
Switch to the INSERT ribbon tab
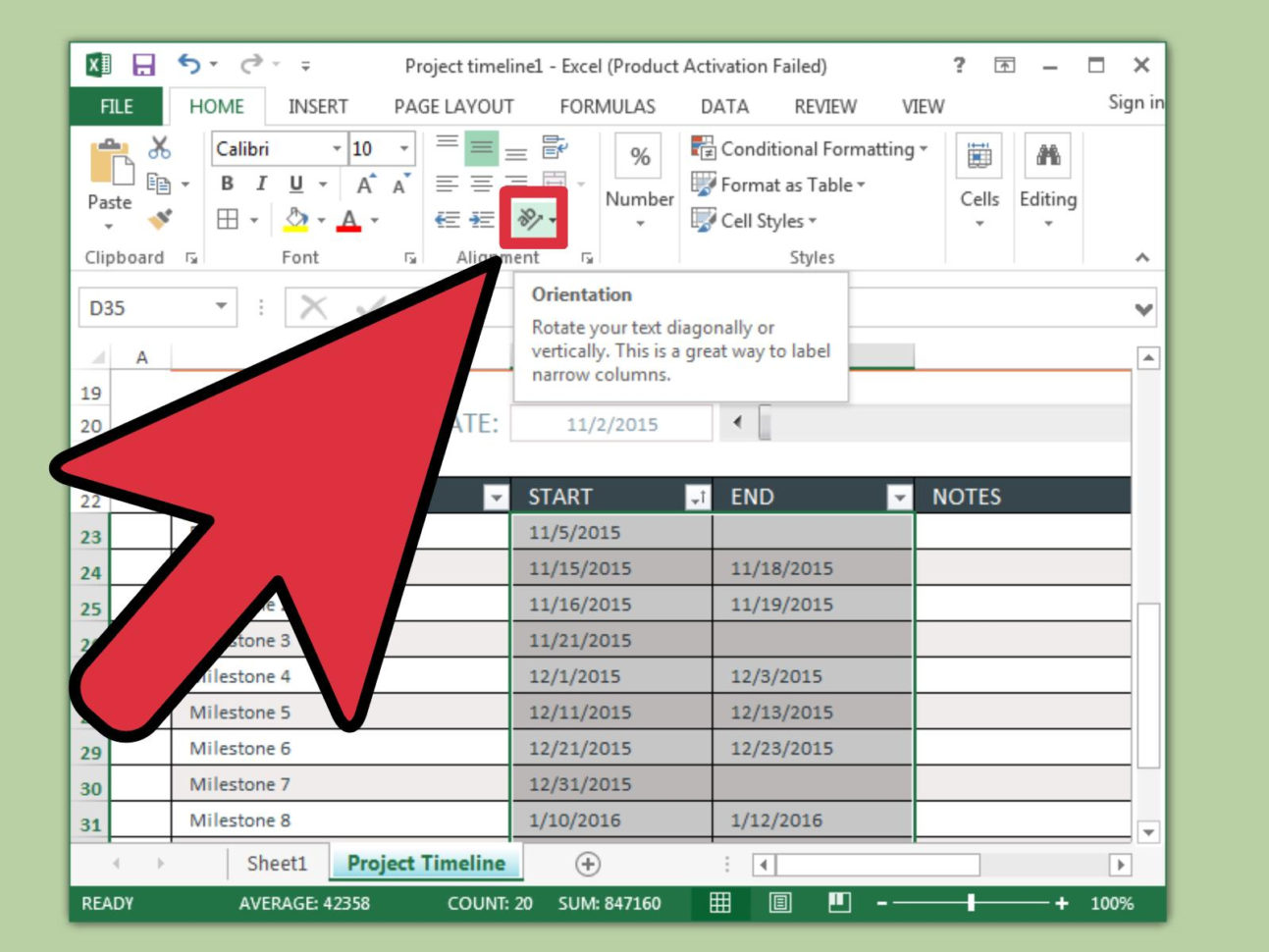[318, 106]
